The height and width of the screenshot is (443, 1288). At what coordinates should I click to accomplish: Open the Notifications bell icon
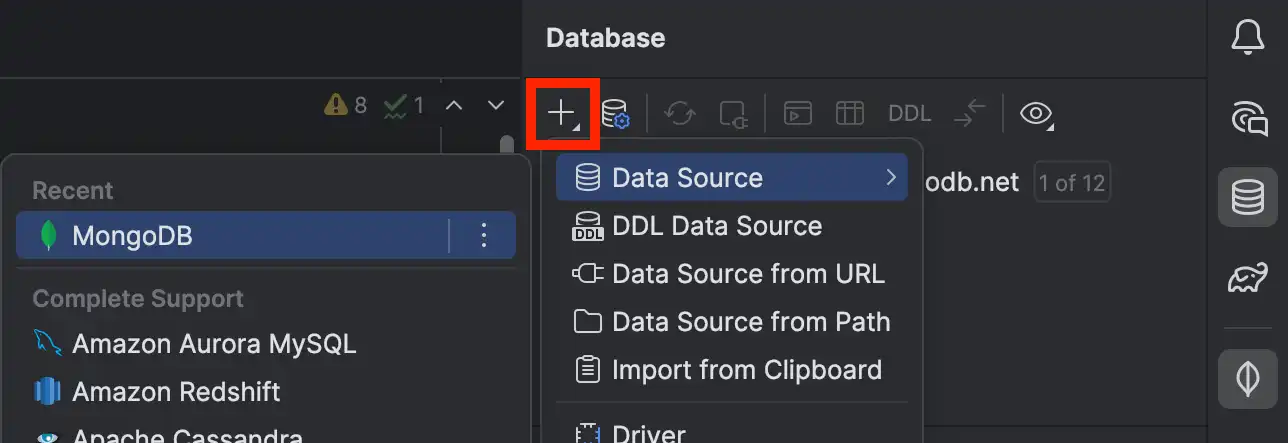(x=1247, y=38)
